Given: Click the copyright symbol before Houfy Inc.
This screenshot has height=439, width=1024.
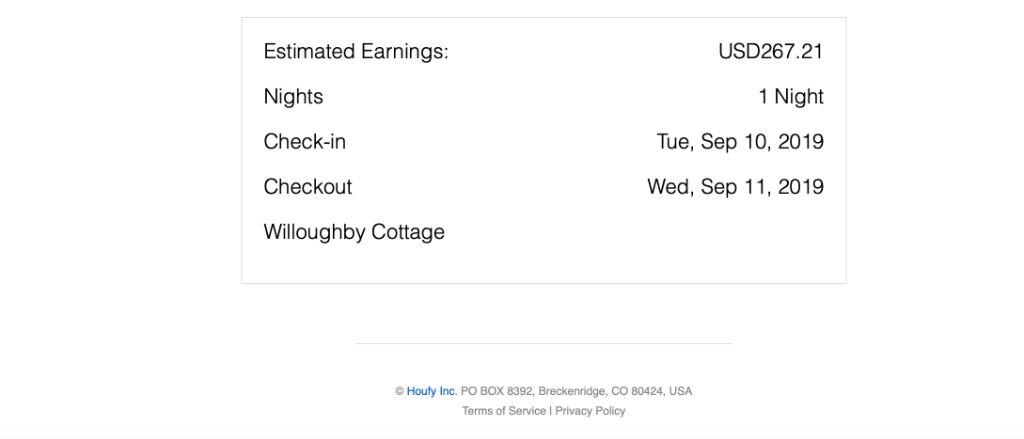Looking at the screenshot, I should (399, 392).
